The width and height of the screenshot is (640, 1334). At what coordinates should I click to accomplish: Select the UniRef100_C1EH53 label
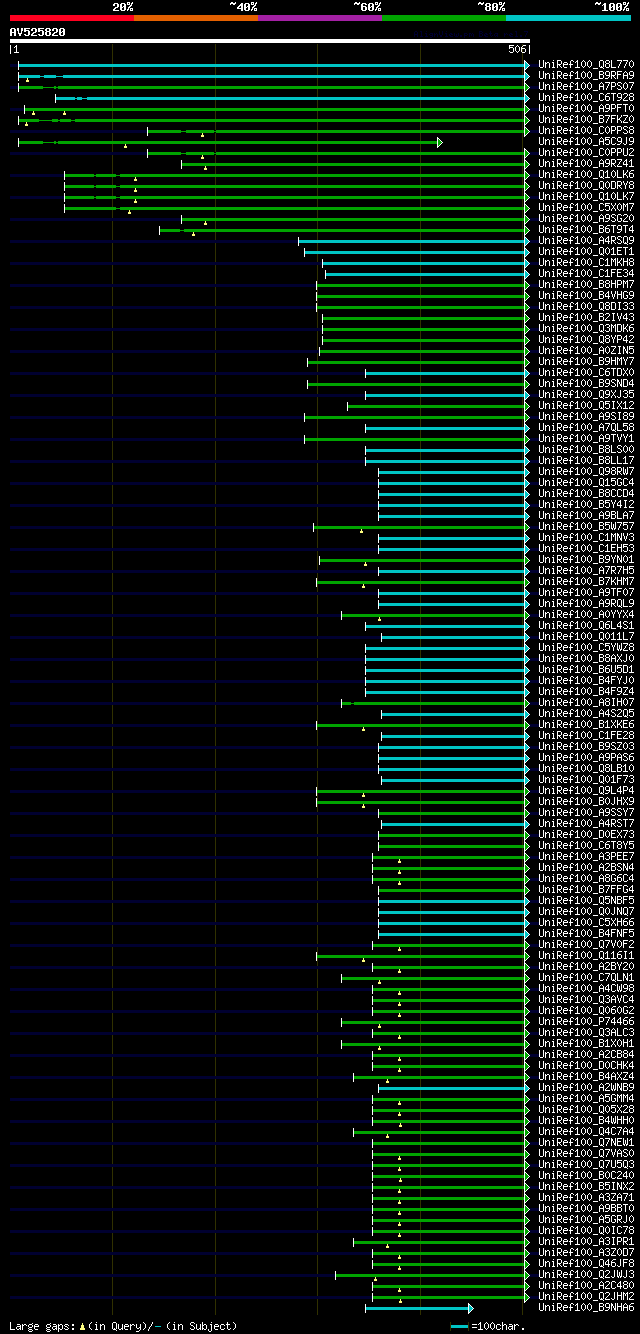[x=586, y=549]
